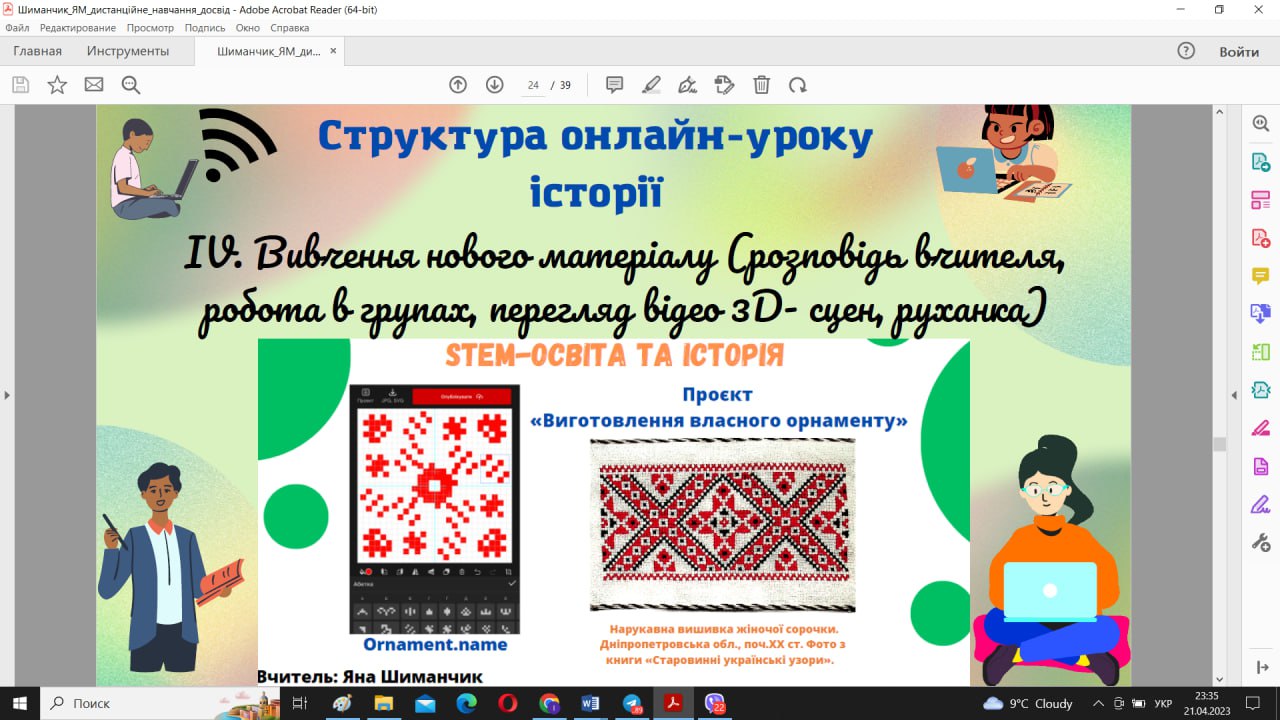Select the sign document tool in toolbar
This screenshot has width=1280, height=720.
point(688,85)
